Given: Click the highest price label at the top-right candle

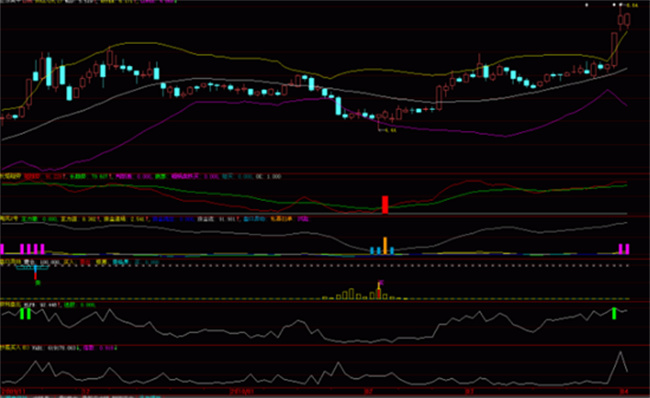Looking at the screenshot, I should click(x=632, y=5).
